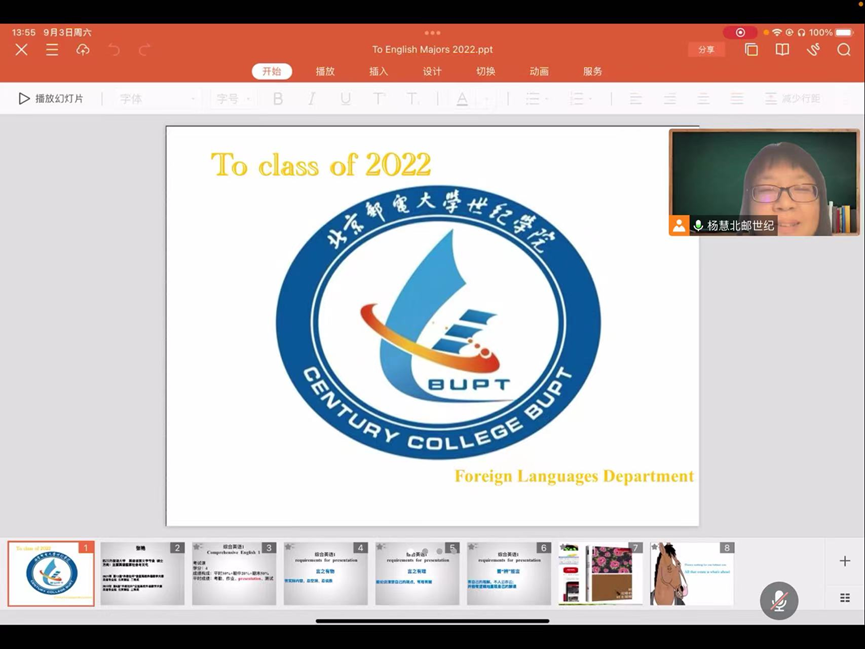This screenshot has height=649, width=865.
Task: Start slideshow with 播放幻灯片
Action: [x=51, y=99]
